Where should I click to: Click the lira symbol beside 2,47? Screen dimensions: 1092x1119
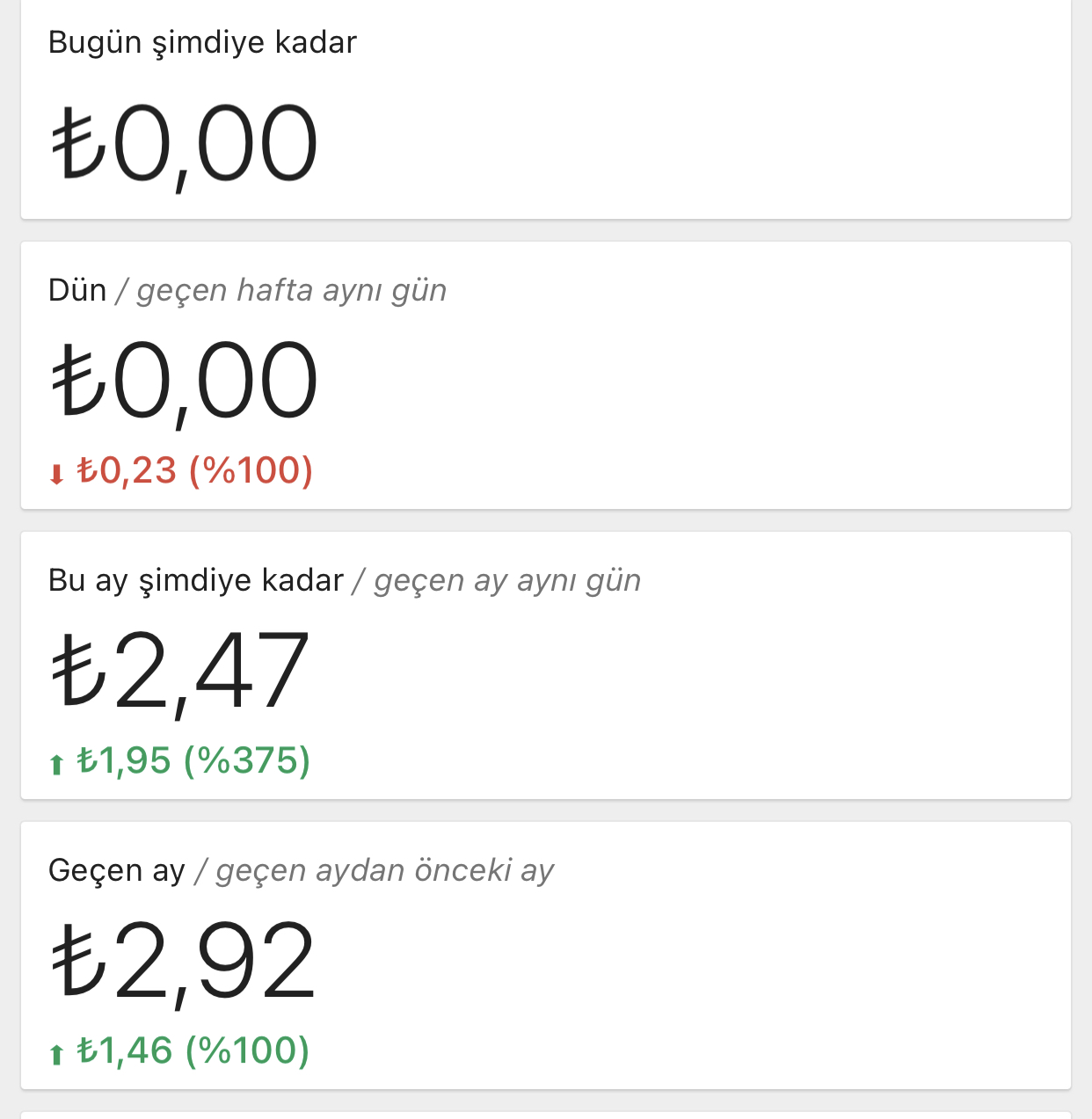[79, 671]
